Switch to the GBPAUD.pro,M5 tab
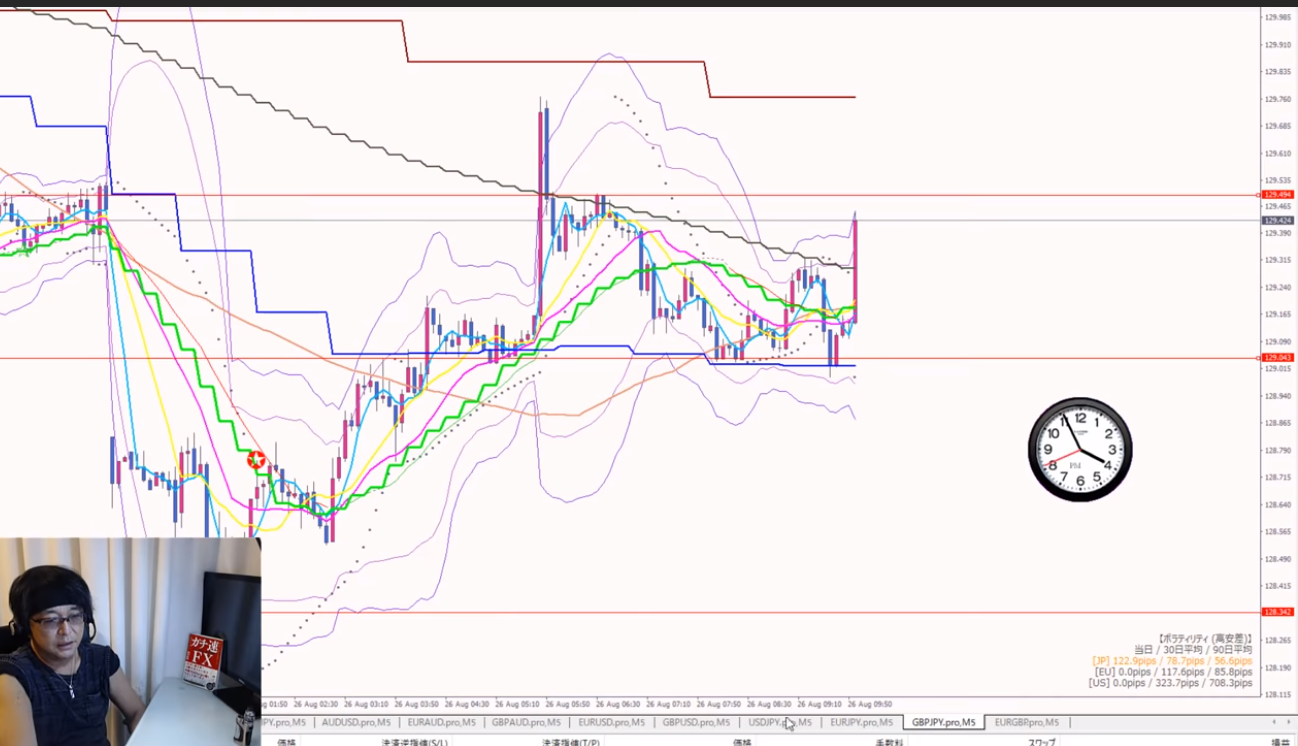 (x=526, y=722)
